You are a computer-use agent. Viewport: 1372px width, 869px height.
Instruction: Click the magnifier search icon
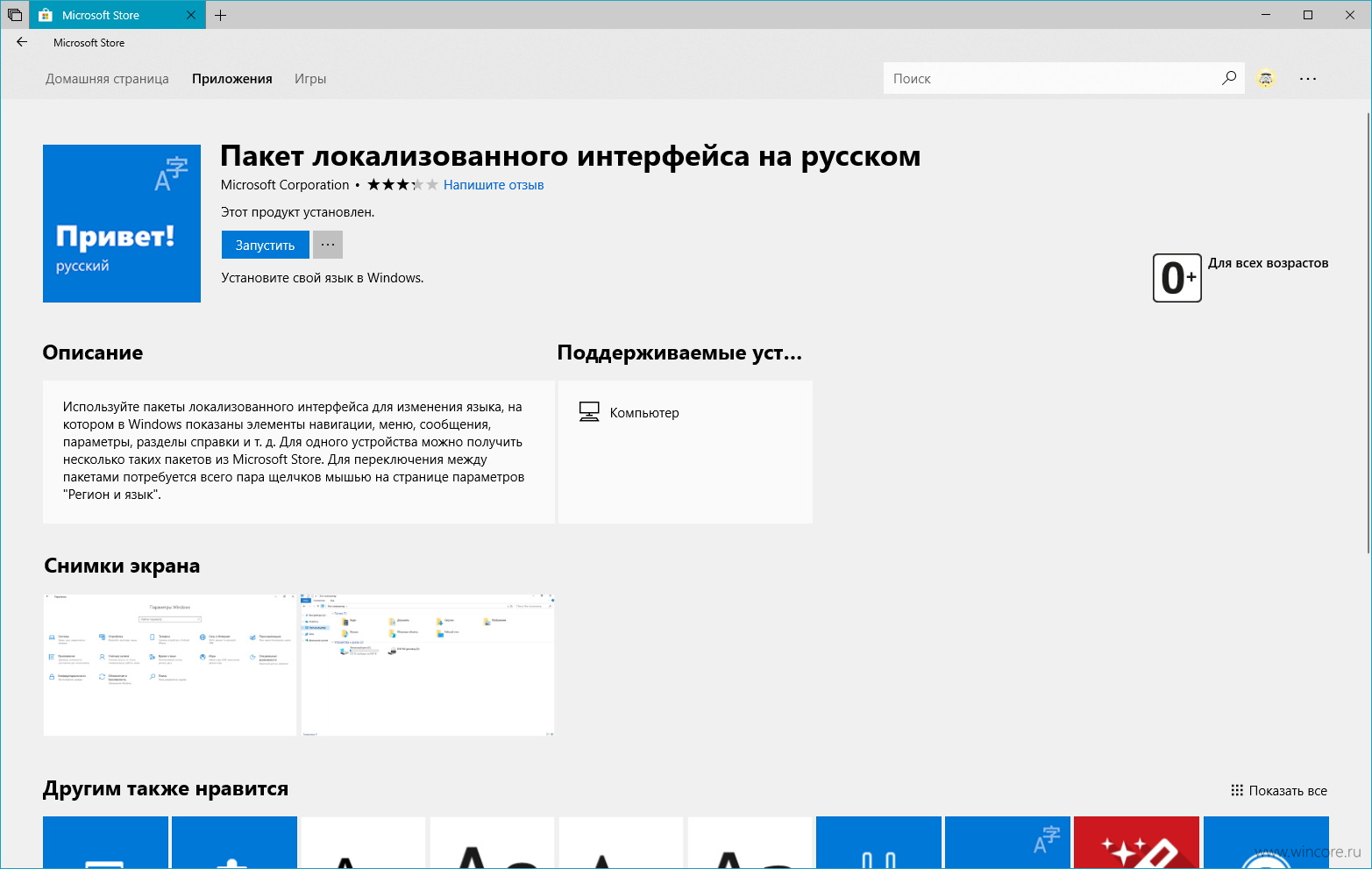click(1229, 78)
